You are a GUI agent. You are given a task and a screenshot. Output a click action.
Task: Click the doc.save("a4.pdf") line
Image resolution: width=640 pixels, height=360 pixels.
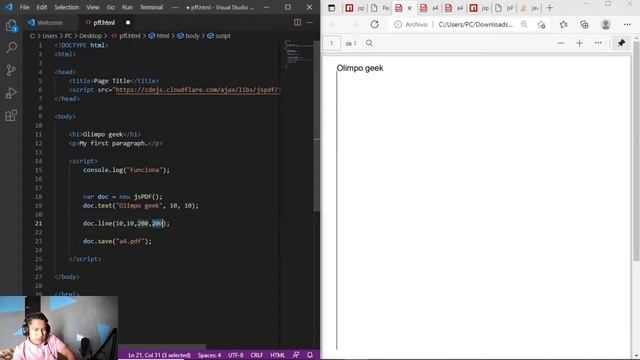click(x=117, y=241)
